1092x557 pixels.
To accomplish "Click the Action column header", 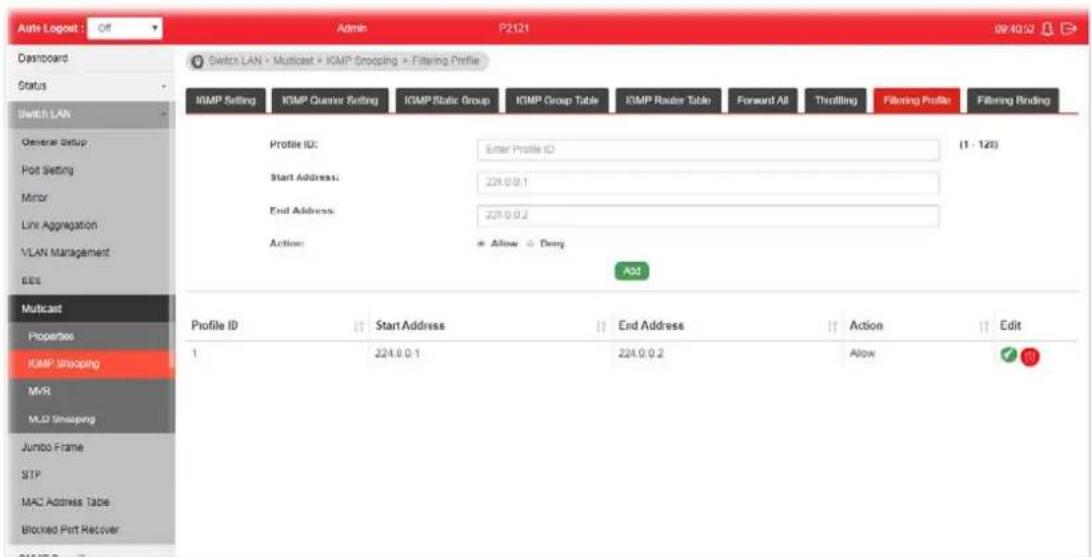I will [866, 326].
